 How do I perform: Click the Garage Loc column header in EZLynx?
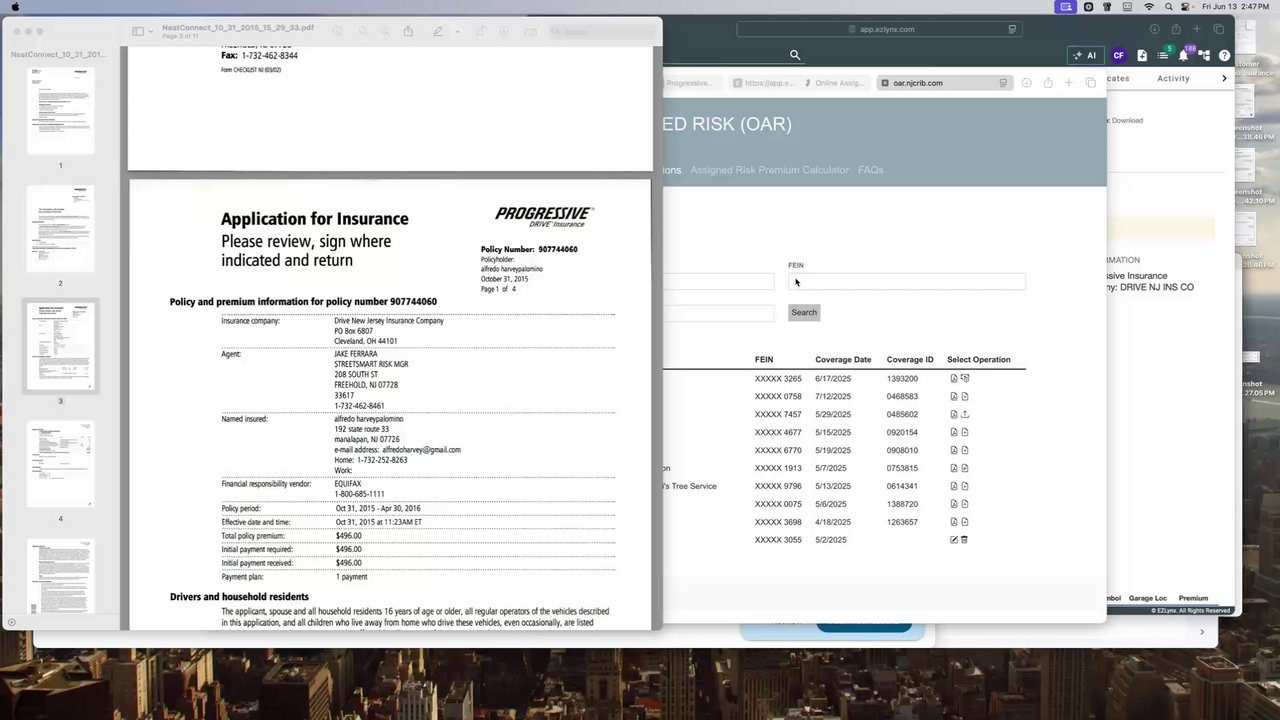[1148, 598]
